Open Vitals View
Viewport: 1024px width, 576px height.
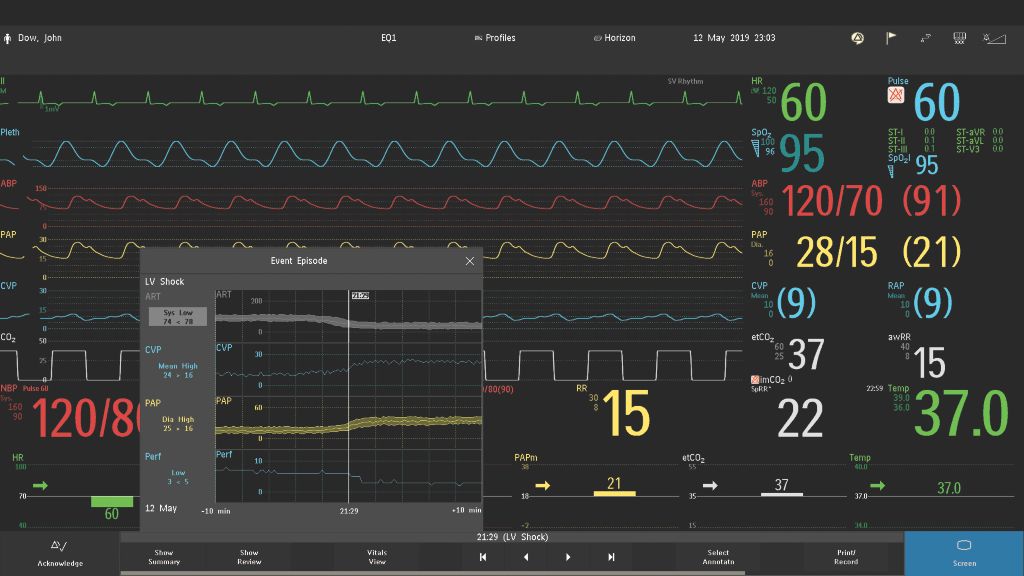(377, 557)
